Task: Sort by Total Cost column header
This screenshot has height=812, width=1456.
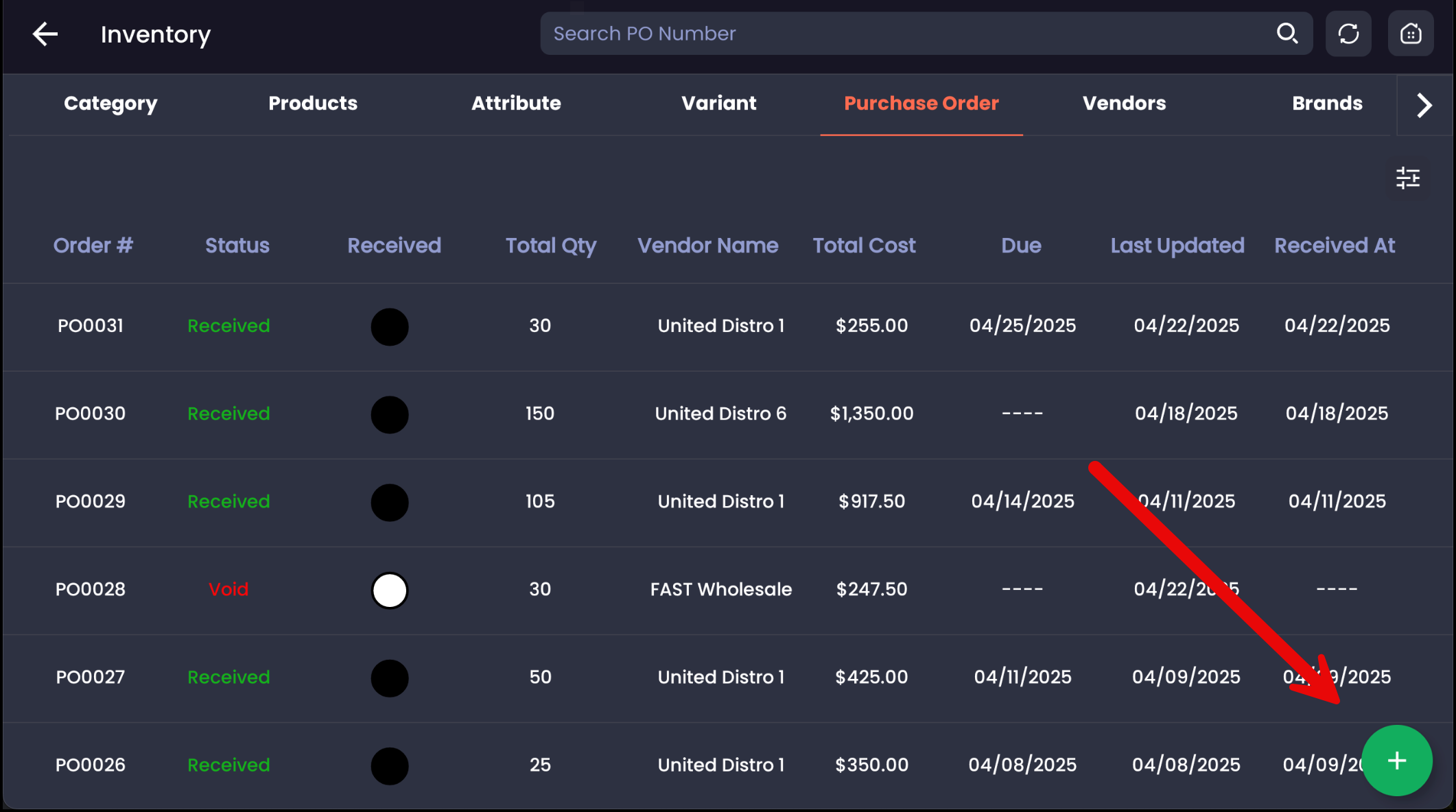Action: click(864, 246)
